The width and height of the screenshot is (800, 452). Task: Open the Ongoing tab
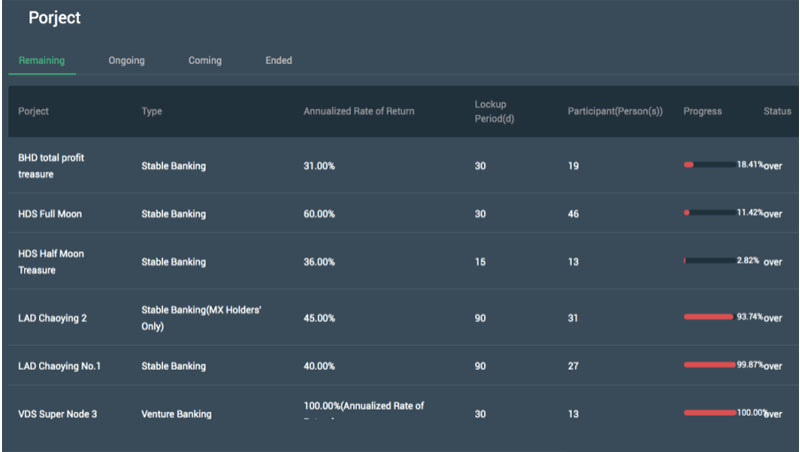127,60
